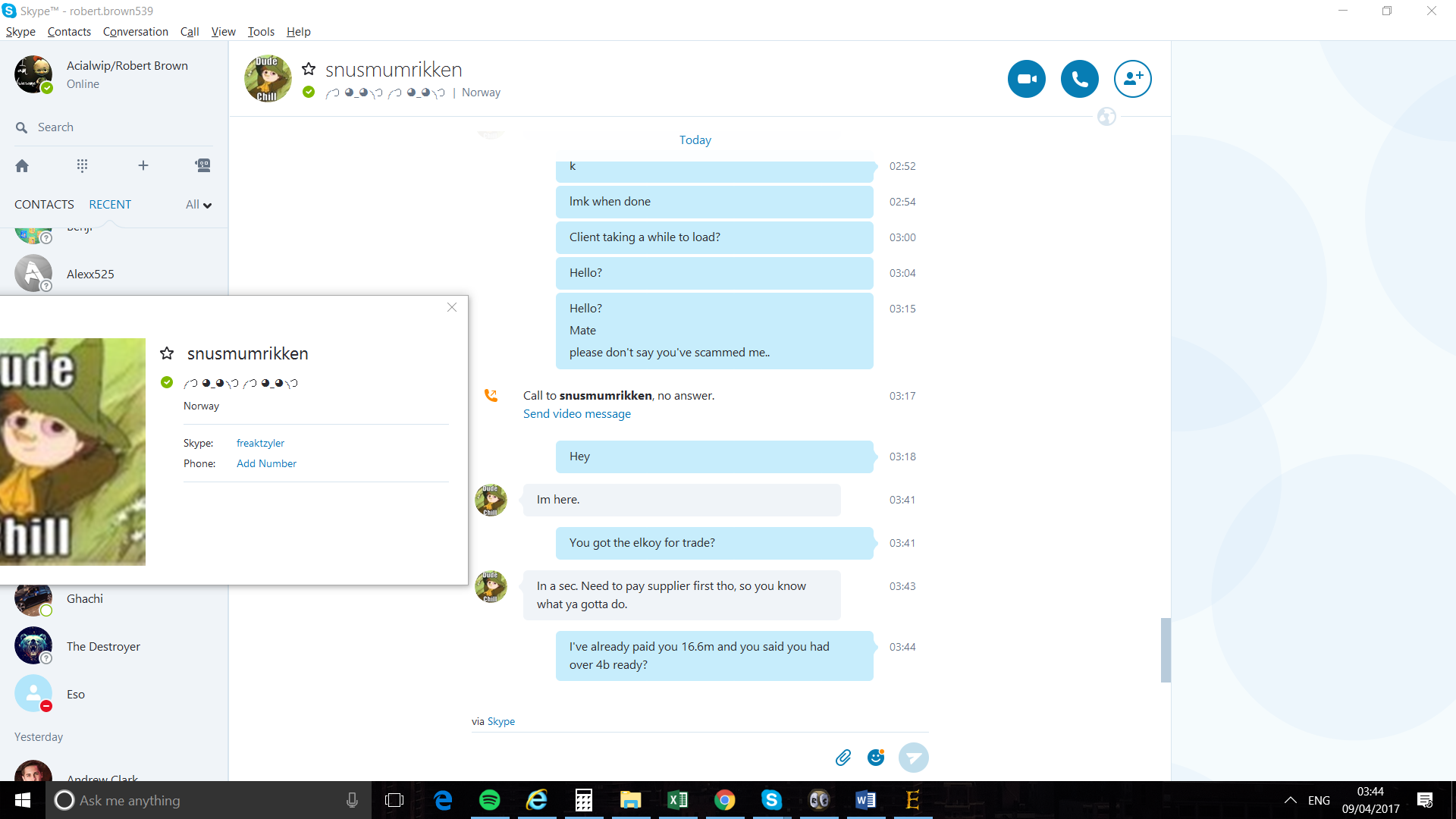Click the add people to conversation icon

pos(1132,79)
